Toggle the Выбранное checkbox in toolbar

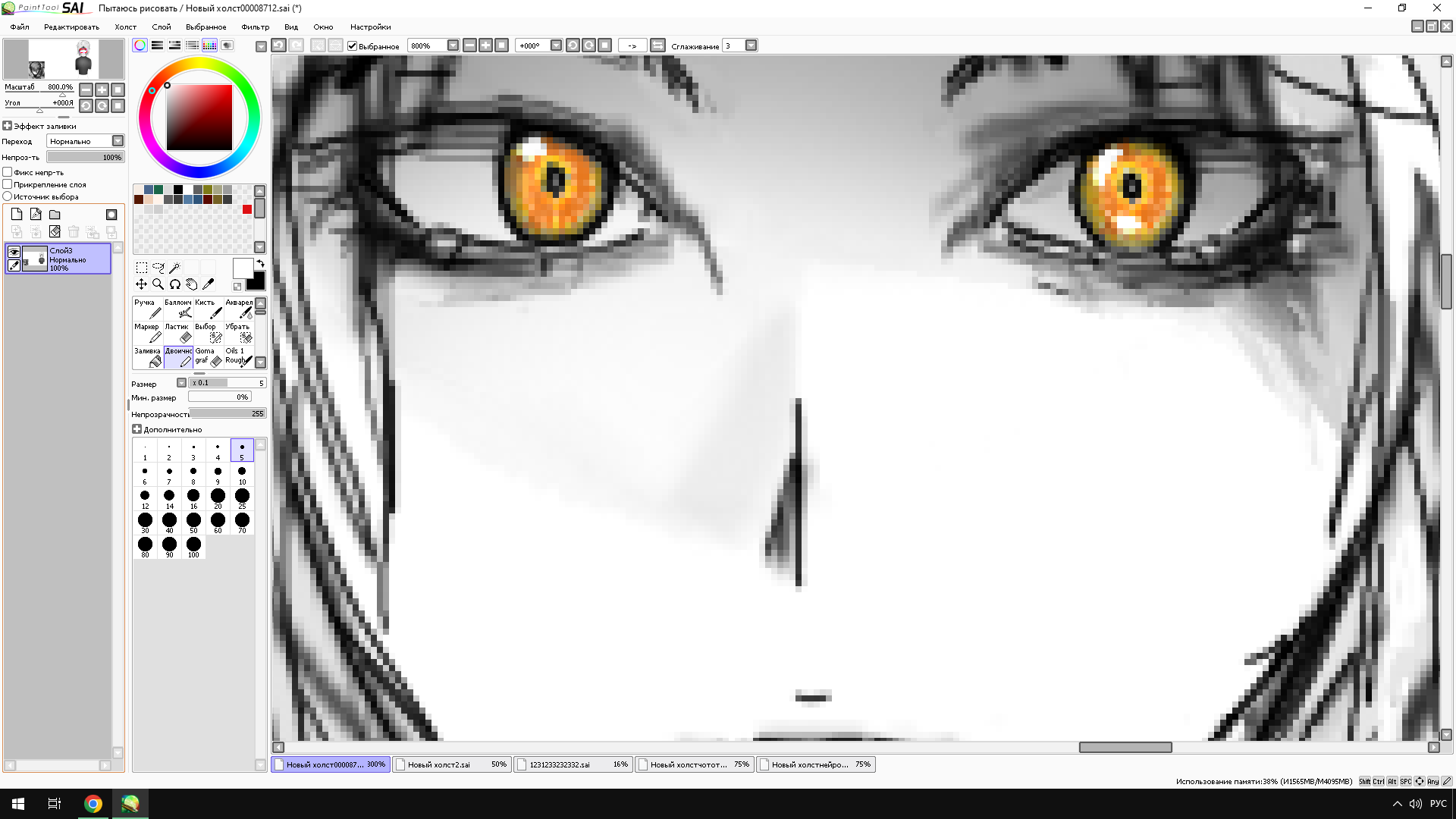(x=353, y=46)
